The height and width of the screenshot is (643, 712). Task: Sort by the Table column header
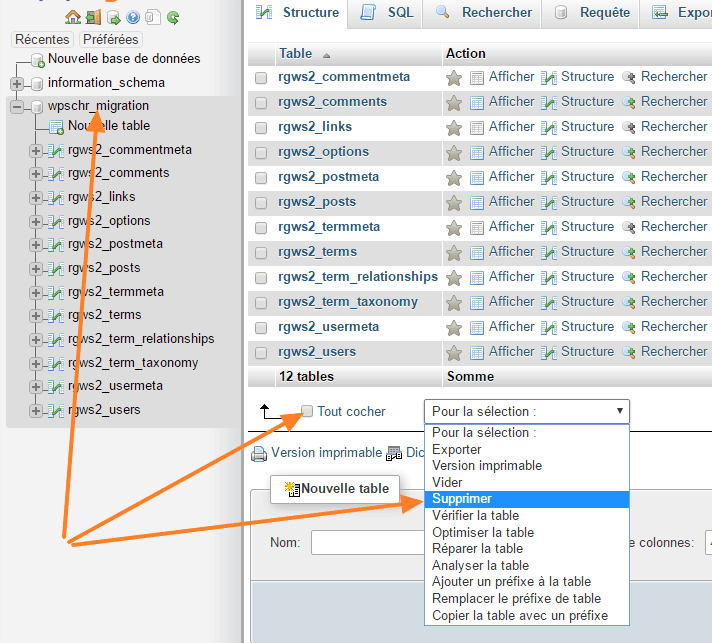pos(296,54)
